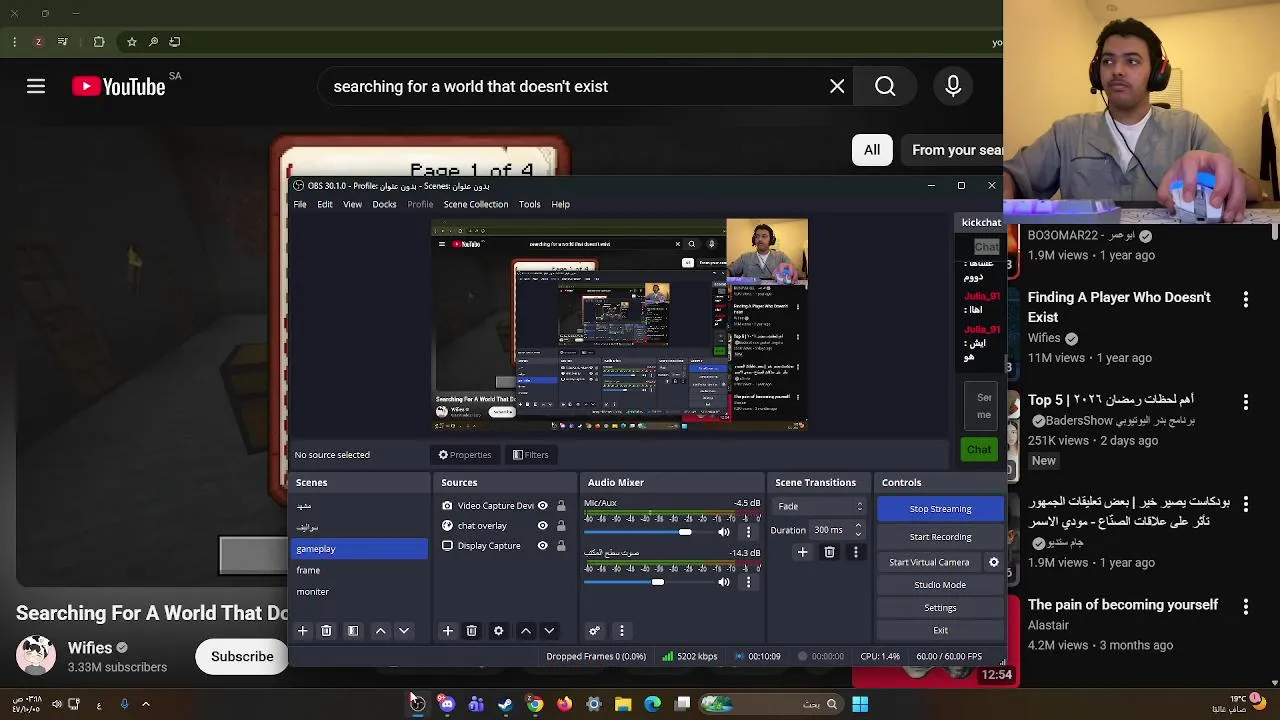This screenshot has width=1280, height=720.
Task: Open the Fade transition dropdown
Action: [820, 506]
